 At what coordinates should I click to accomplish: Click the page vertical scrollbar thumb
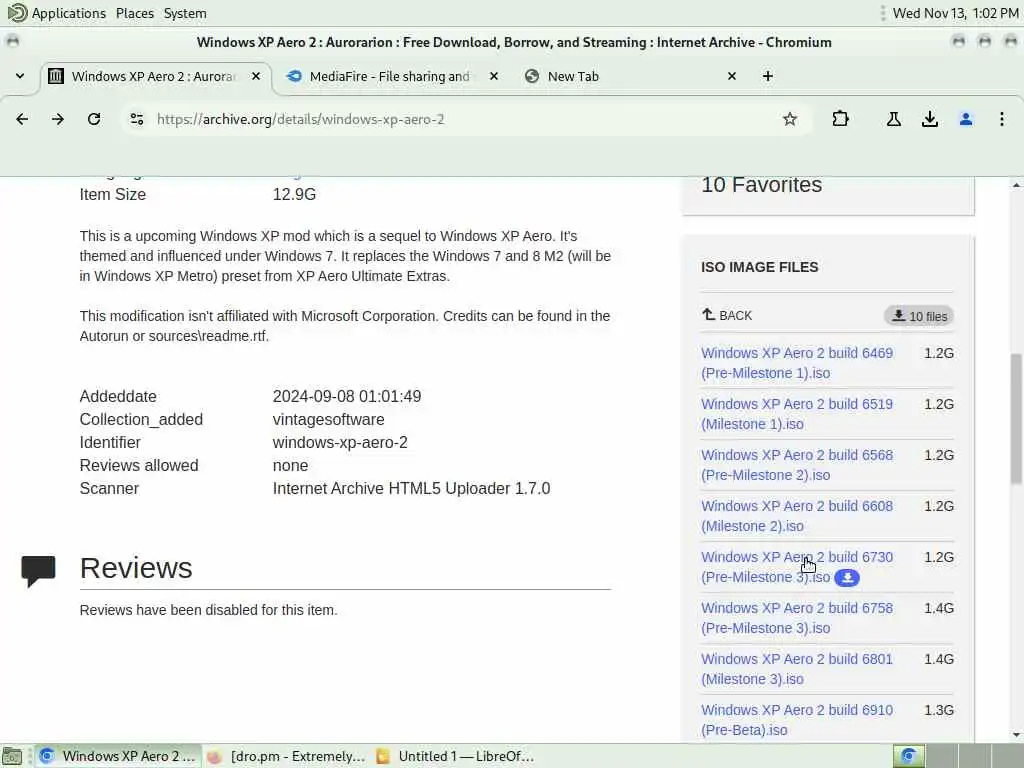pos(1016,418)
